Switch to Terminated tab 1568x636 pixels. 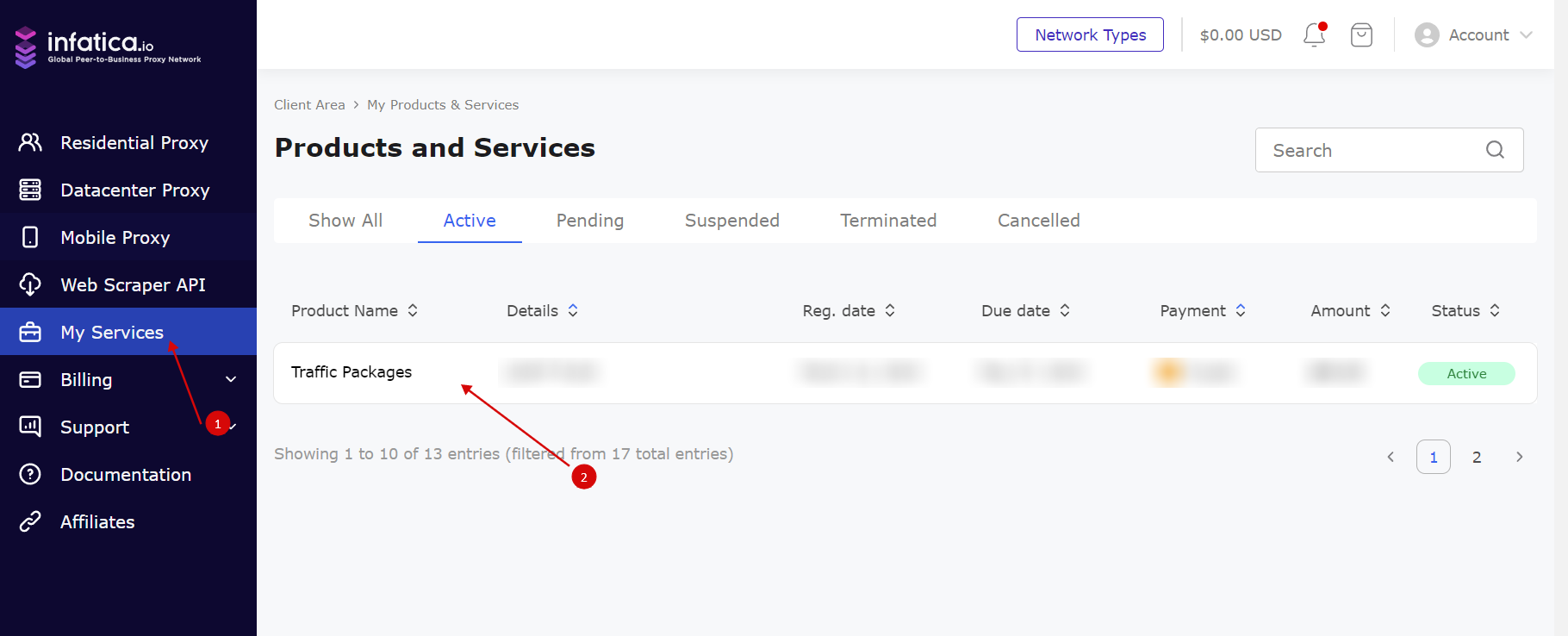tap(888, 221)
